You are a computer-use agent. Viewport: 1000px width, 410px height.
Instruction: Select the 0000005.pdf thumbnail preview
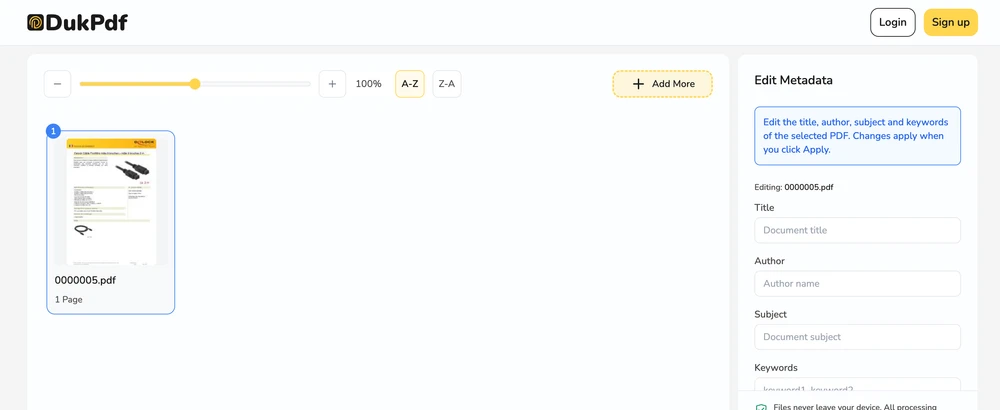point(111,201)
